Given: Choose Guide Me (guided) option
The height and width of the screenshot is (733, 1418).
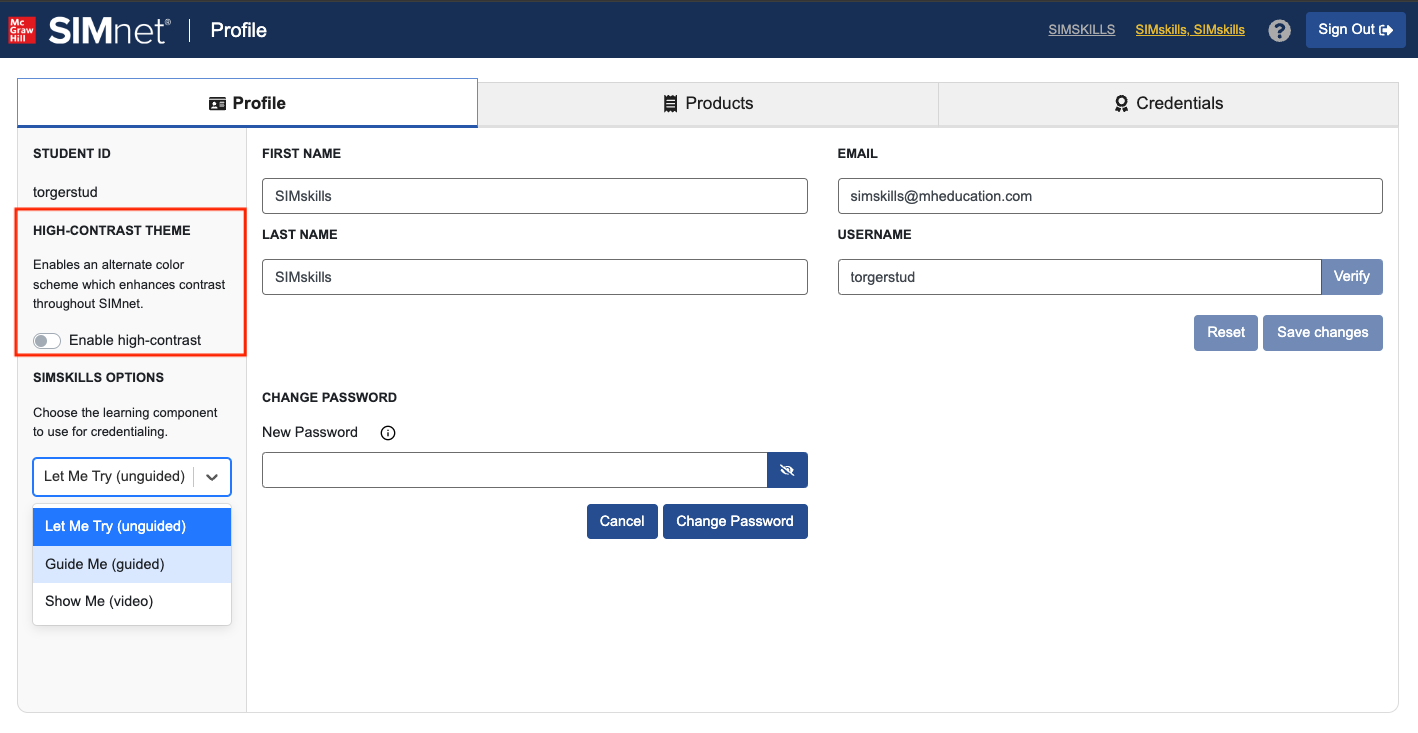Looking at the screenshot, I should pos(132,564).
